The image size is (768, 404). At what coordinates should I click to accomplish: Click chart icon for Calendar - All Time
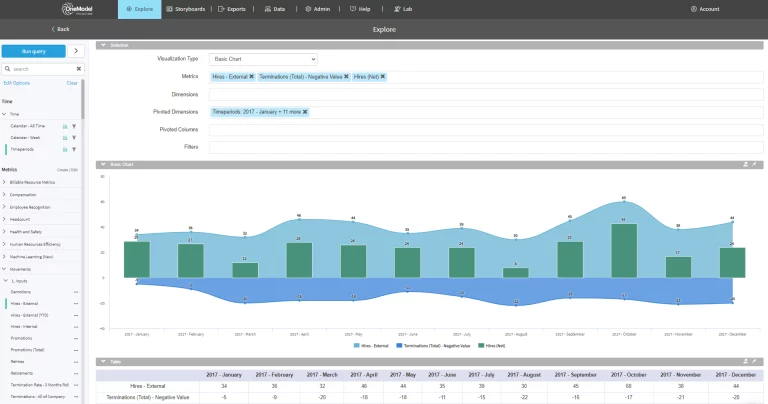pyautogui.click(x=65, y=126)
